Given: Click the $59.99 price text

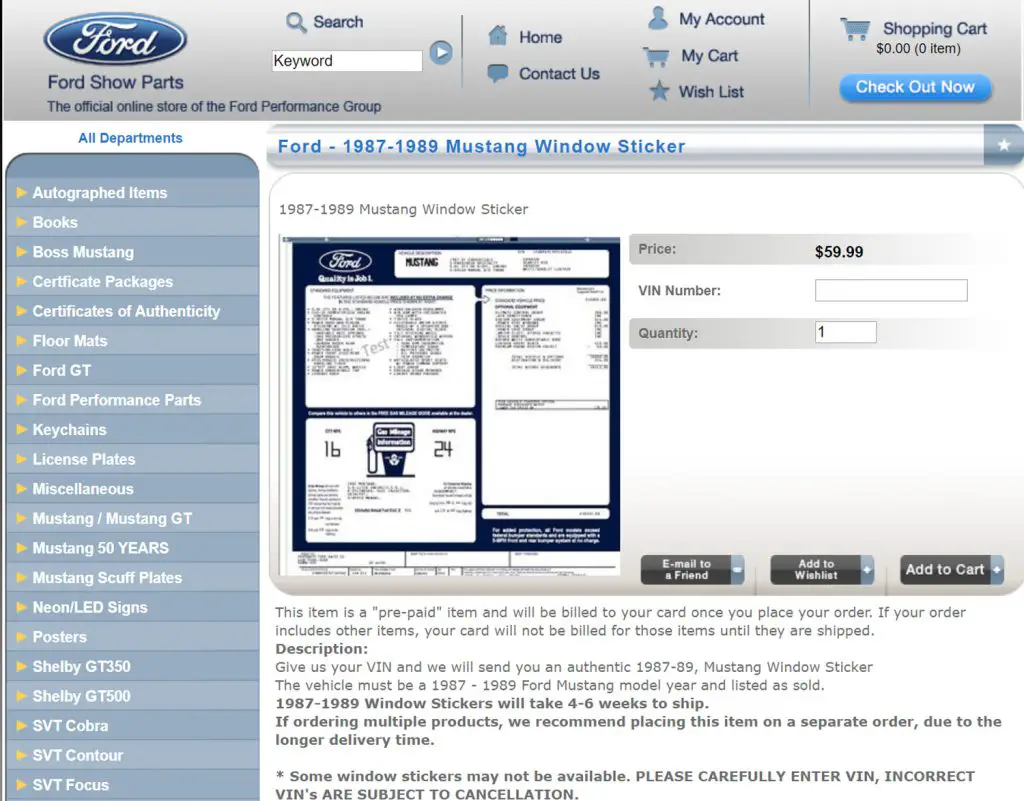Looking at the screenshot, I should pyautogui.click(x=839, y=251).
